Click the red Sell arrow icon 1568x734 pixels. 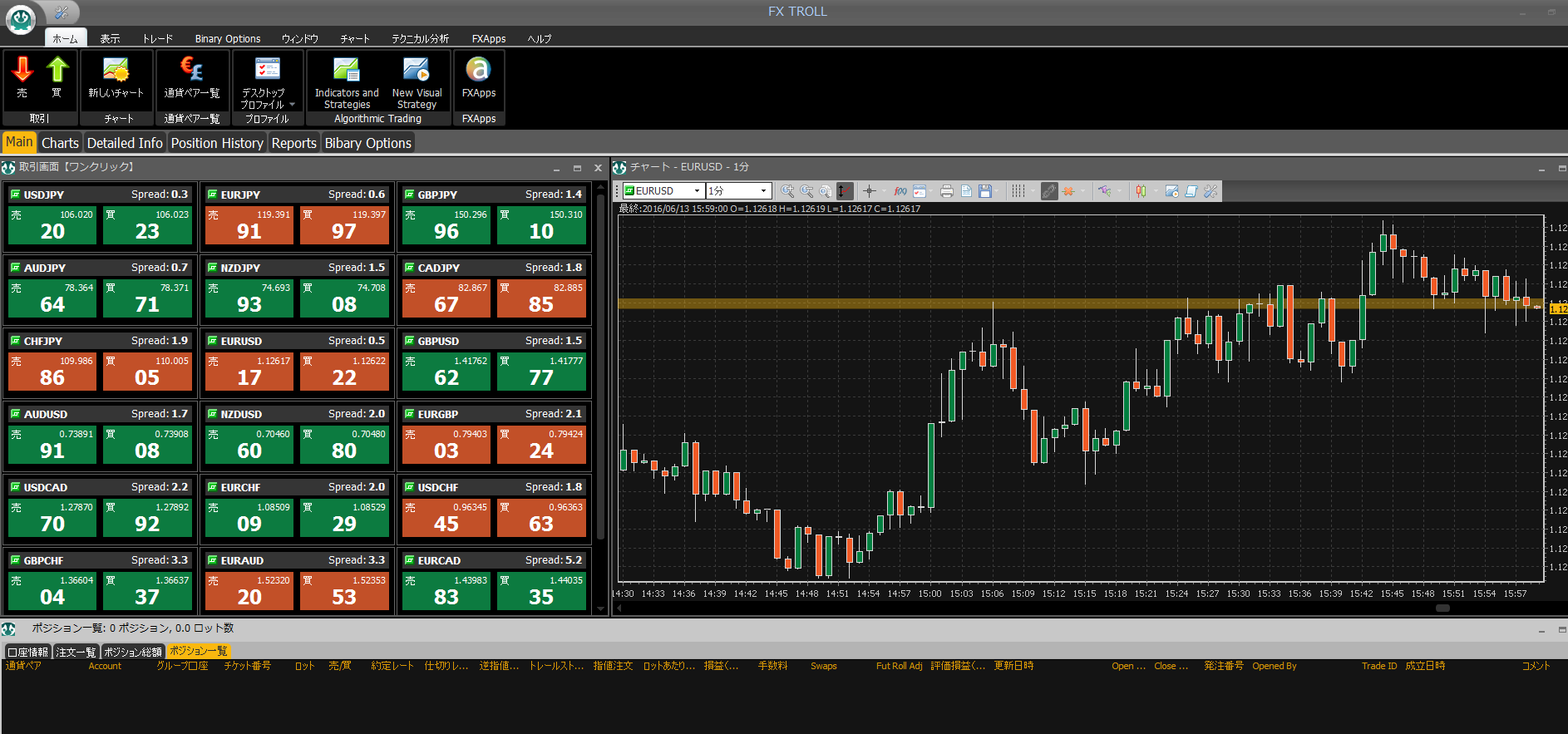tap(22, 70)
